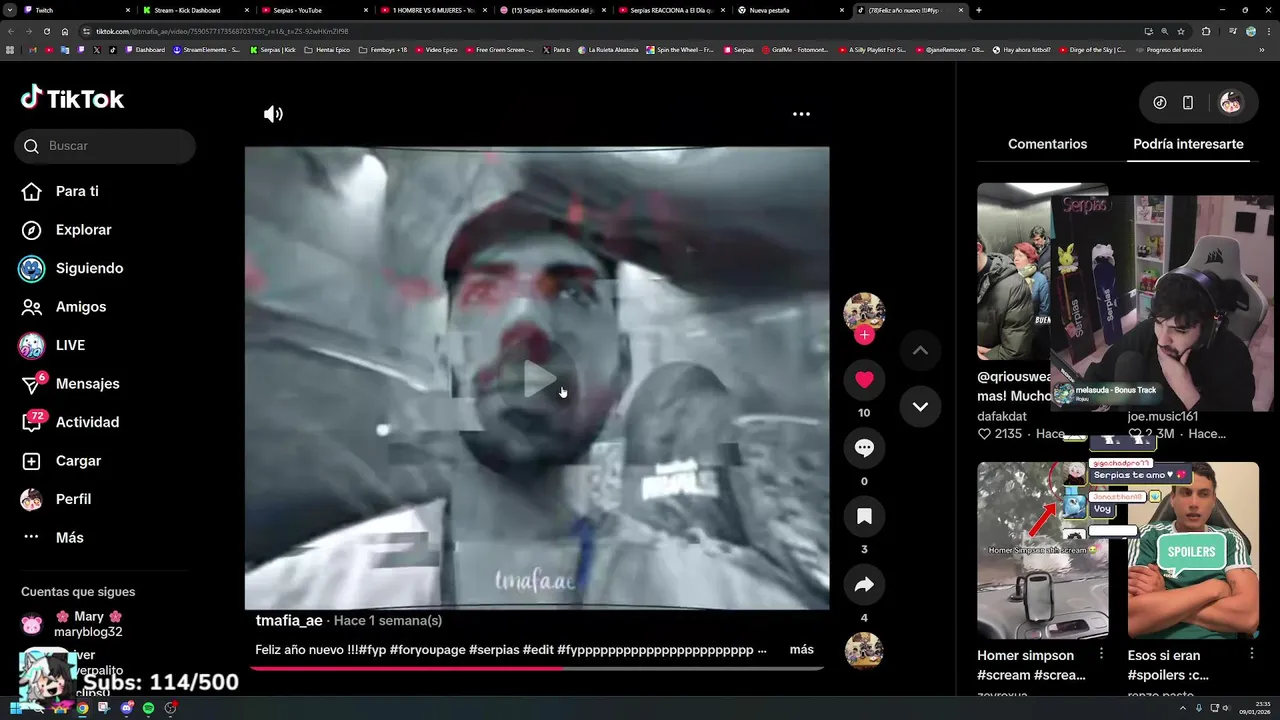The height and width of the screenshot is (720, 1280).
Task: Open the creator avatar beside the video
Action: tap(864, 312)
